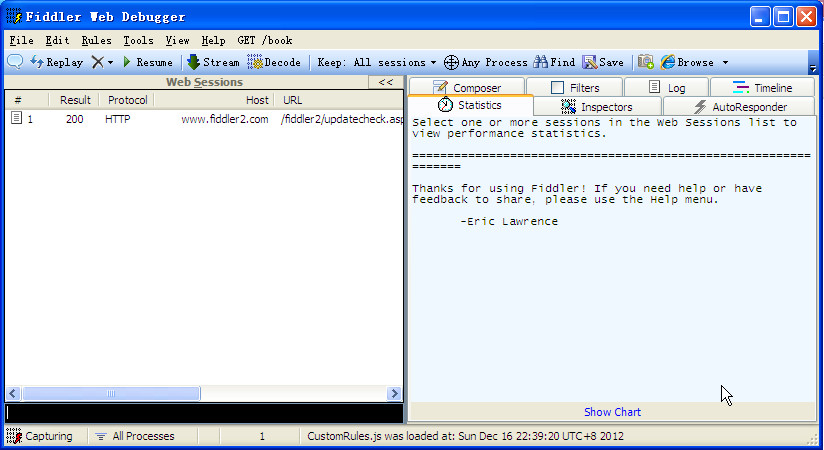The width and height of the screenshot is (824, 450).
Task: Switch to the Inspectors tab
Action: pos(598,107)
